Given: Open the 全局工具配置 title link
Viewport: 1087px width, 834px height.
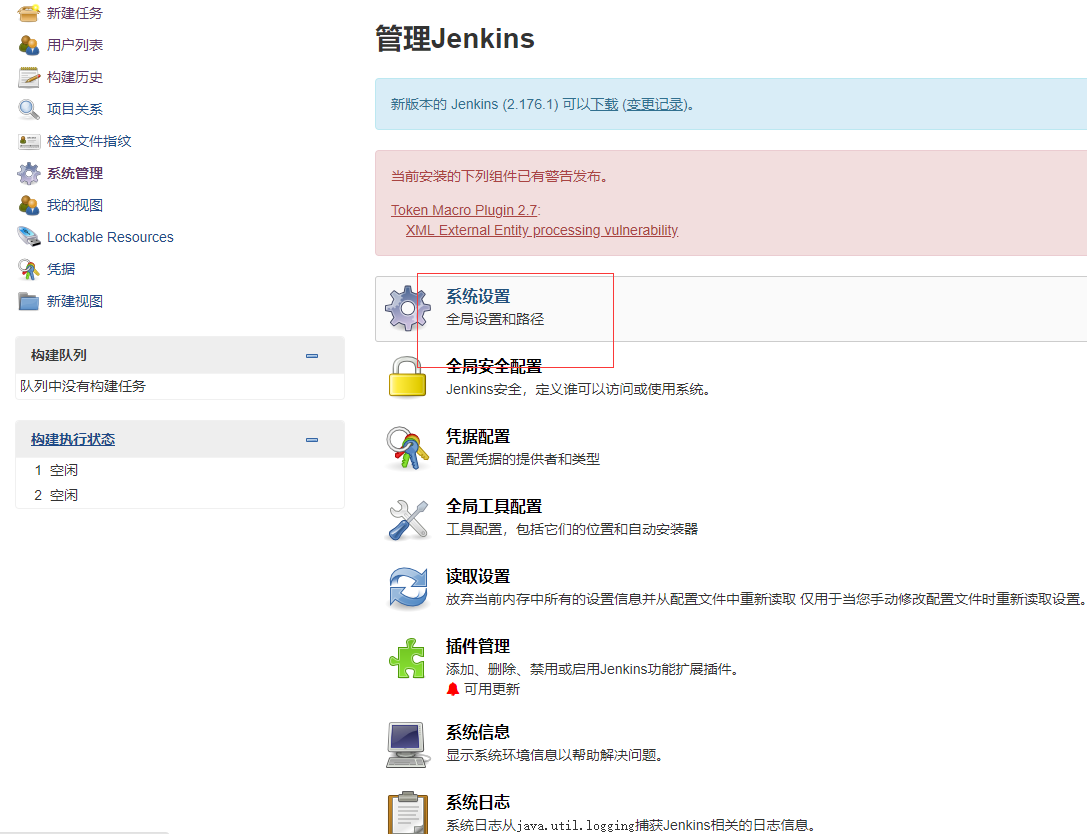Looking at the screenshot, I should pos(494,506).
